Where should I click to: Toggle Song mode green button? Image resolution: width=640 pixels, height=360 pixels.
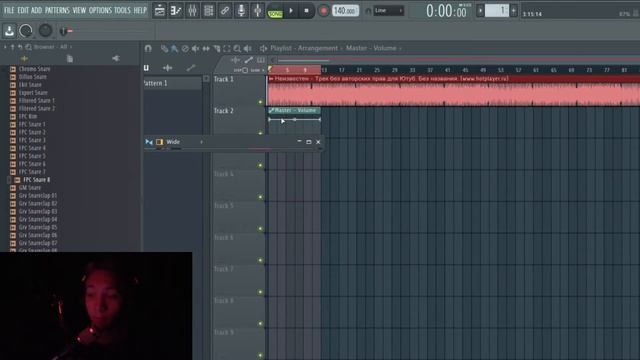click(275, 14)
